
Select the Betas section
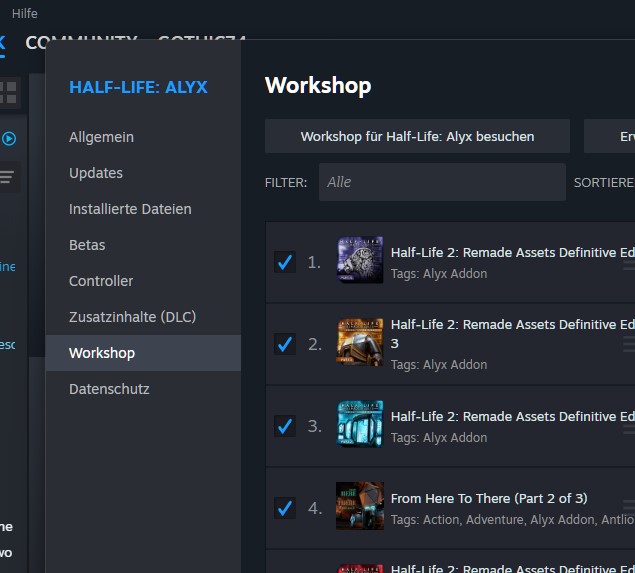(87, 245)
